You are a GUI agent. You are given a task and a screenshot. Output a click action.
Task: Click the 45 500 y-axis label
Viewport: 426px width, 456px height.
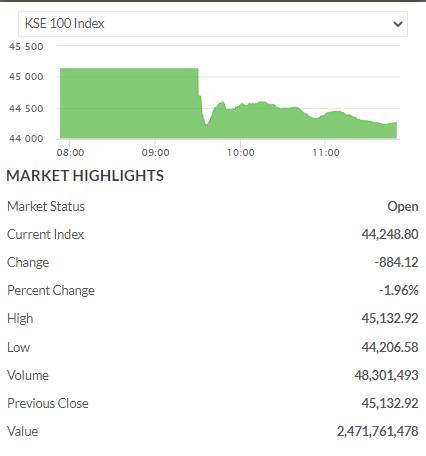click(26, 47)
